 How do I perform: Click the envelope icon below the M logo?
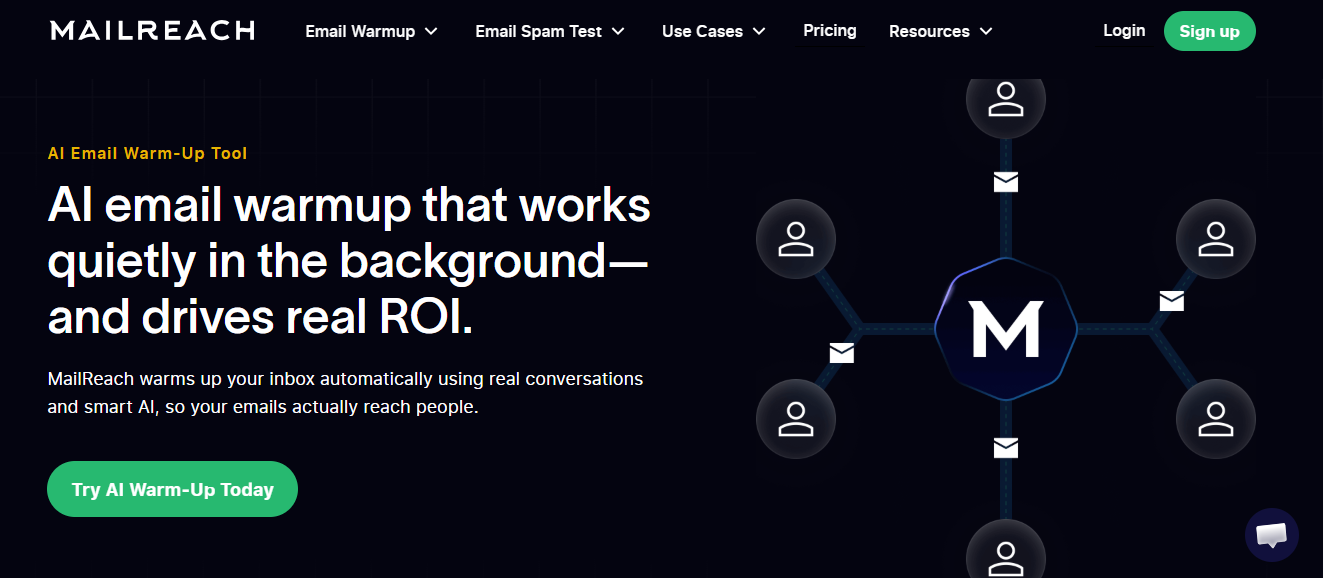1005,447
